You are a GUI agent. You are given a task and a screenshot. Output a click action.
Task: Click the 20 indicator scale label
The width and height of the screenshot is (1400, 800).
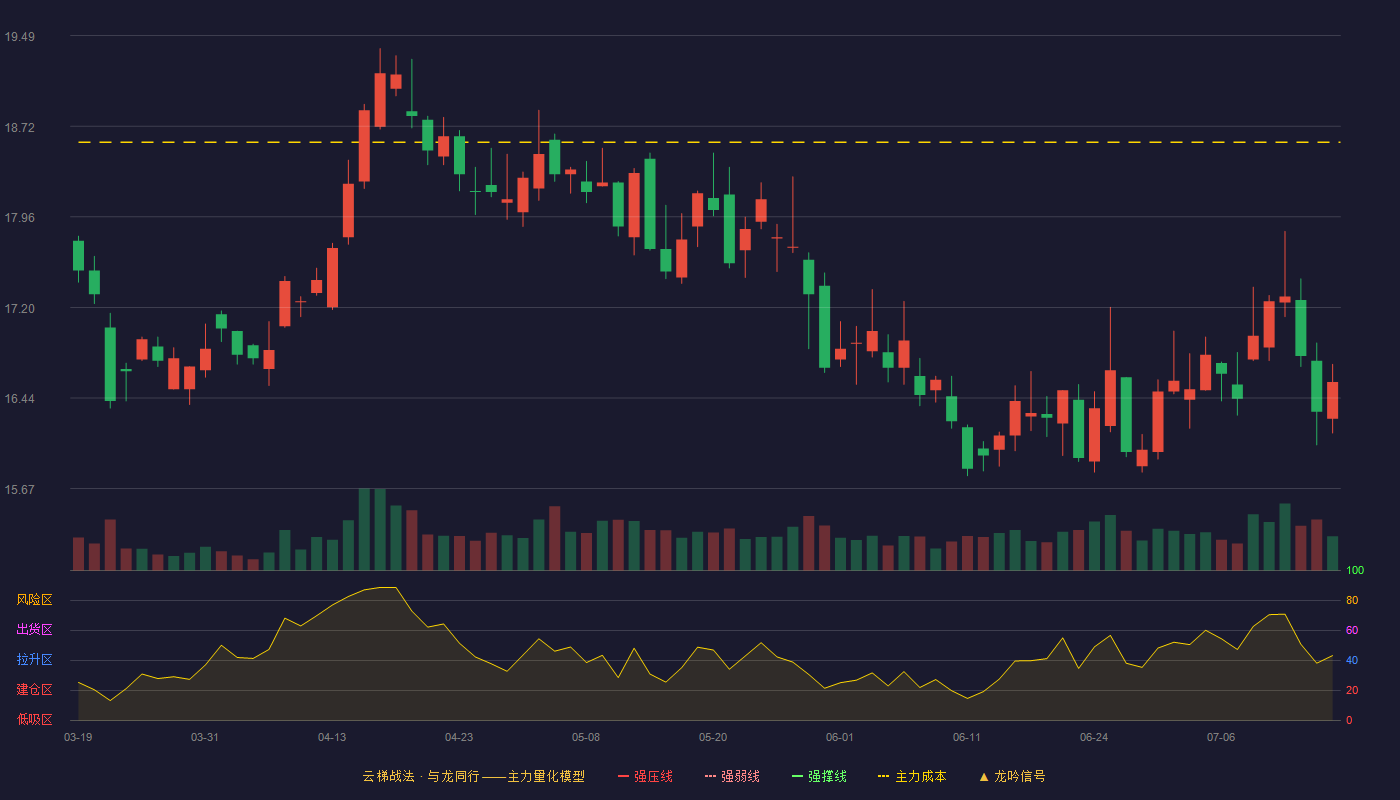(1352, 690)
